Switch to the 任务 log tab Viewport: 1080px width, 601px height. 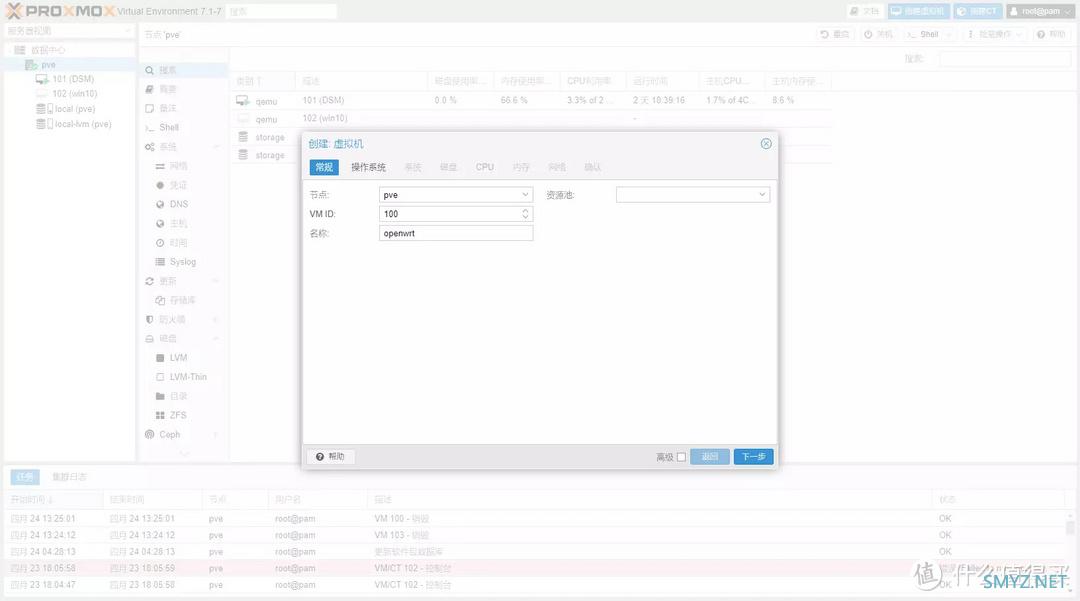(x=25, y=476)
